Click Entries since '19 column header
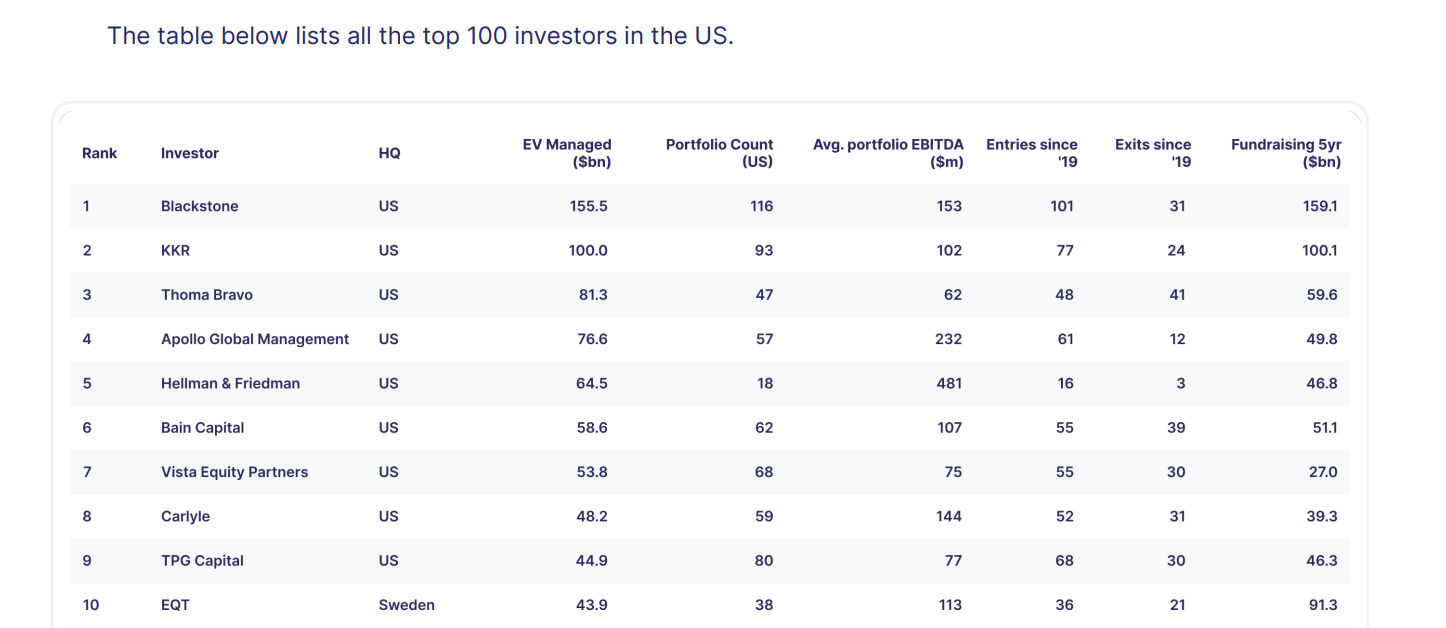This screenshot has width=1446, height=628. 1031,153
